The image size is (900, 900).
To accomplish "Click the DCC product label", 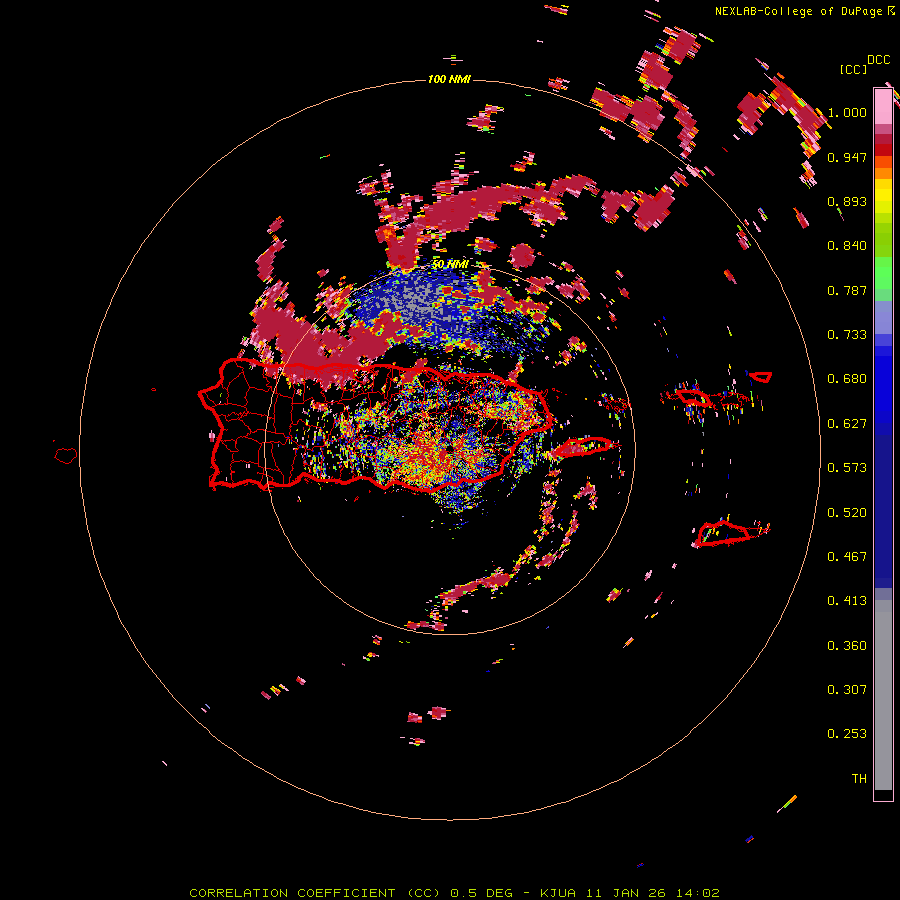I will tap(878, 60).
